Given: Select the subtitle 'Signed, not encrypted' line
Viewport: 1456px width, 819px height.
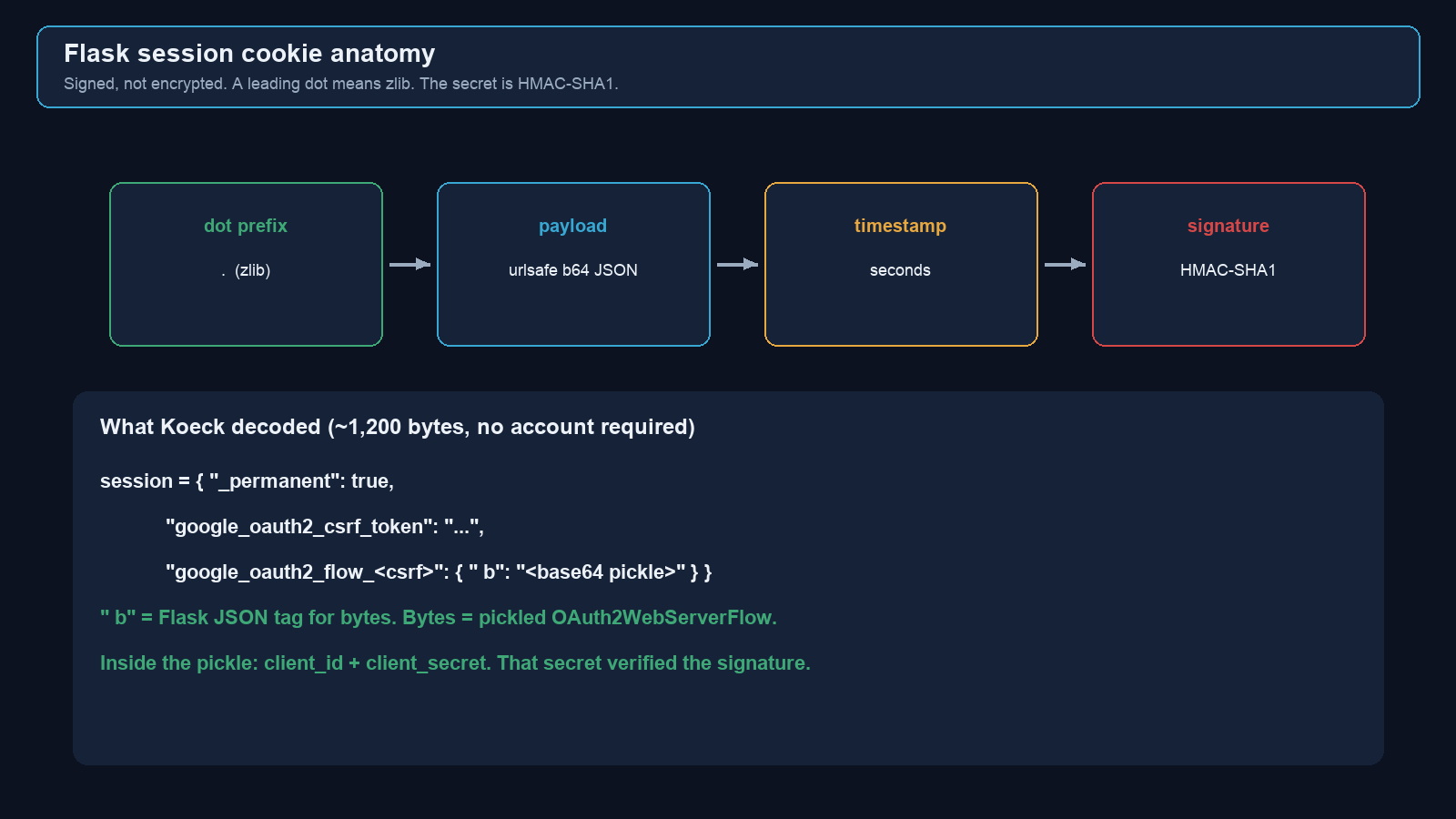Looking at the screenshot, I should pyautogui.click(x=341, y=84).
